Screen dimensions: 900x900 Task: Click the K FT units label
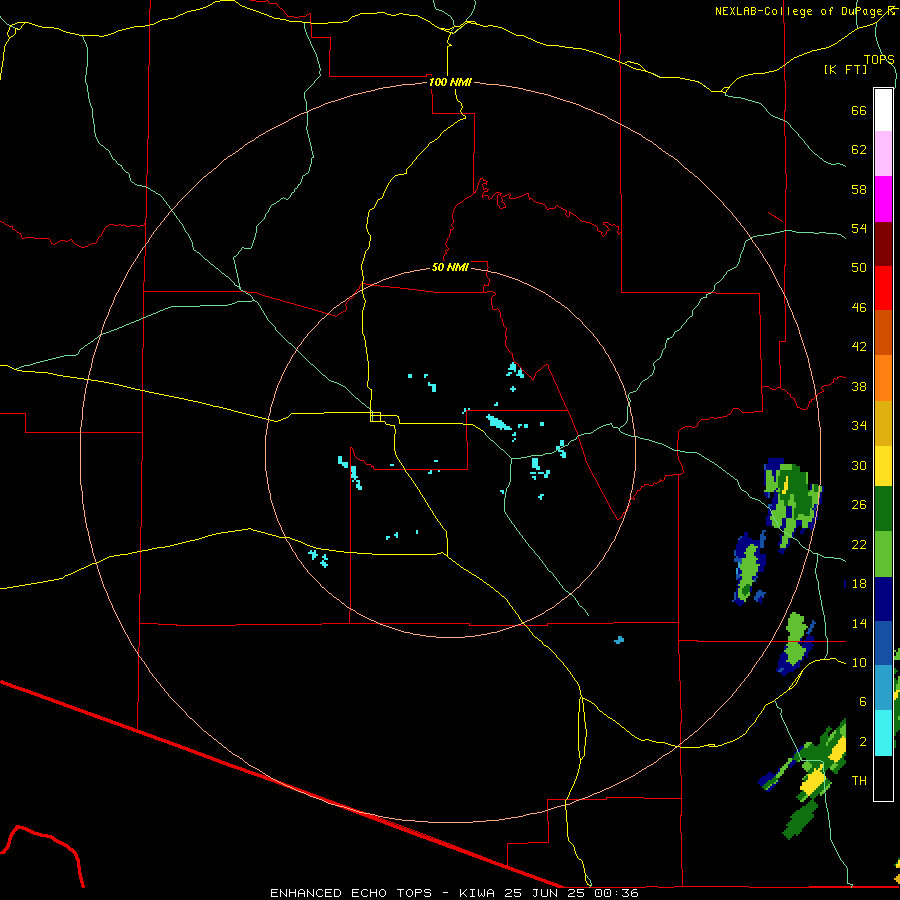point(845,69)
